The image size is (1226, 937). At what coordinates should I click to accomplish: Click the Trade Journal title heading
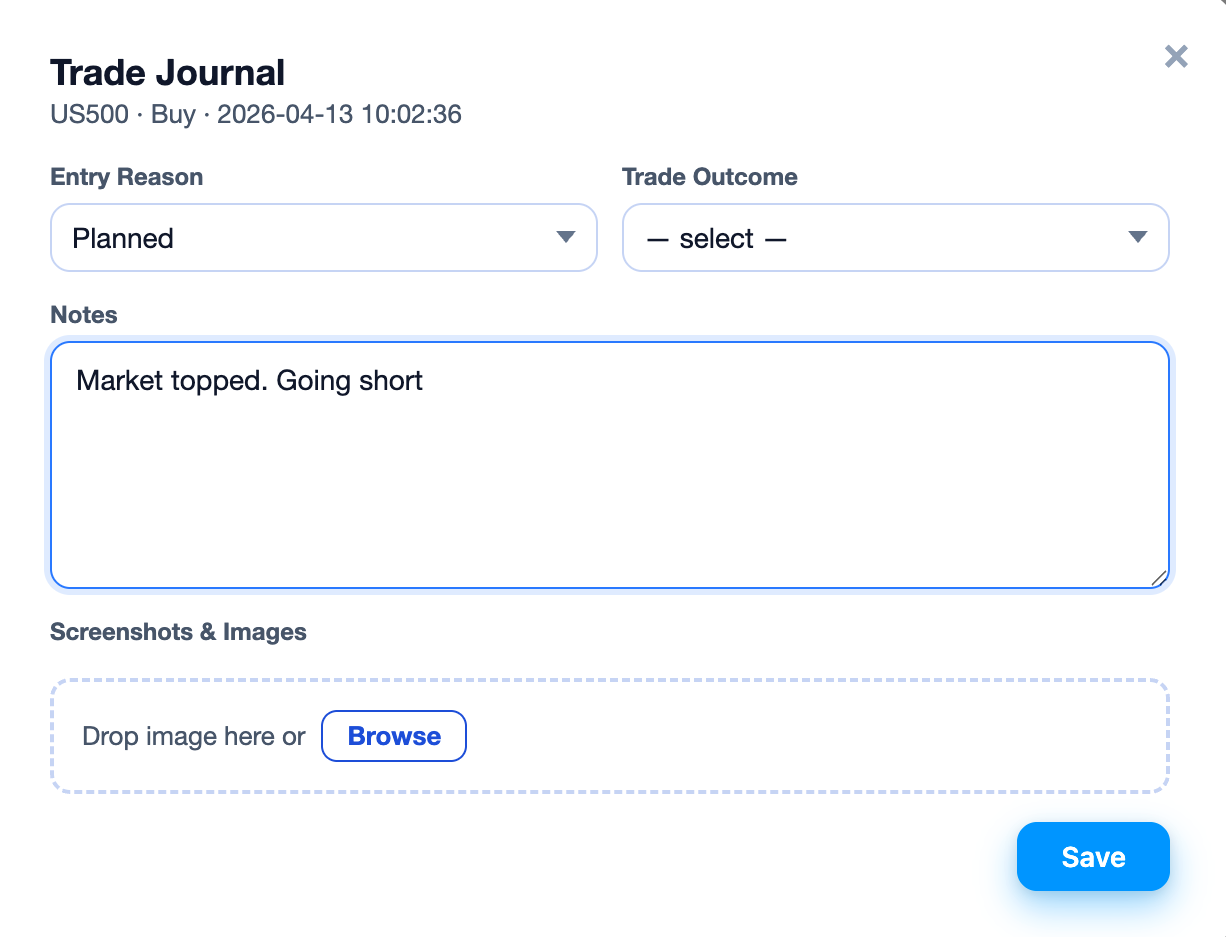167,72
